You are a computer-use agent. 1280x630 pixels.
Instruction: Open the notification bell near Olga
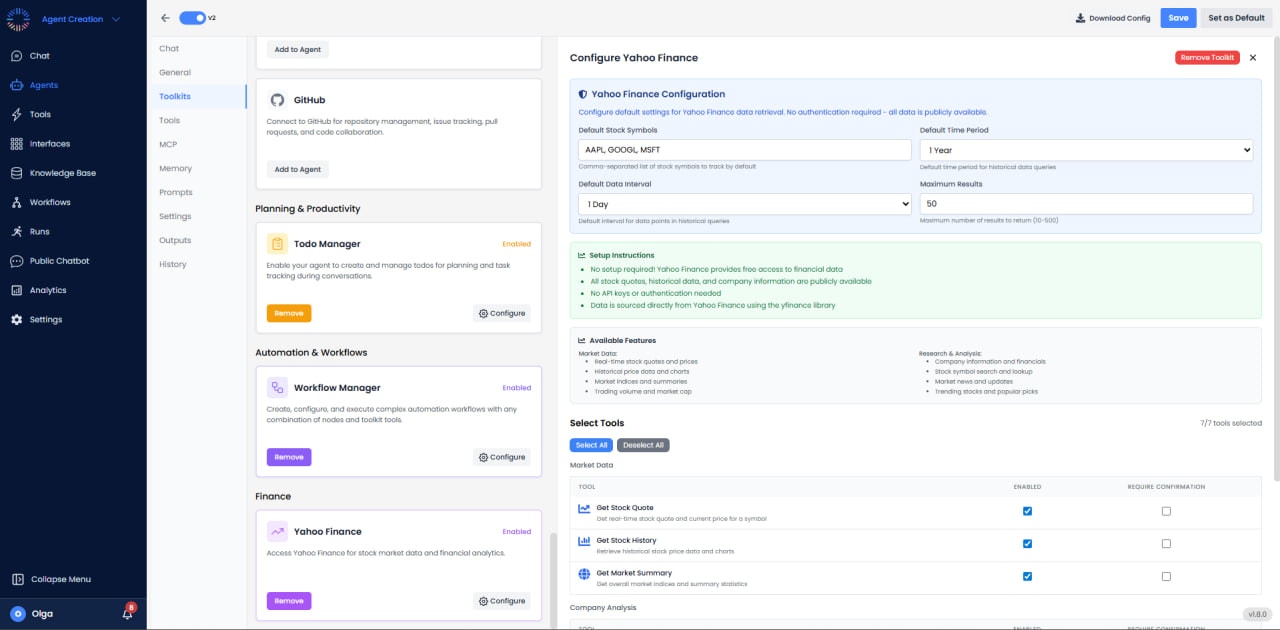tap(127, 613)
